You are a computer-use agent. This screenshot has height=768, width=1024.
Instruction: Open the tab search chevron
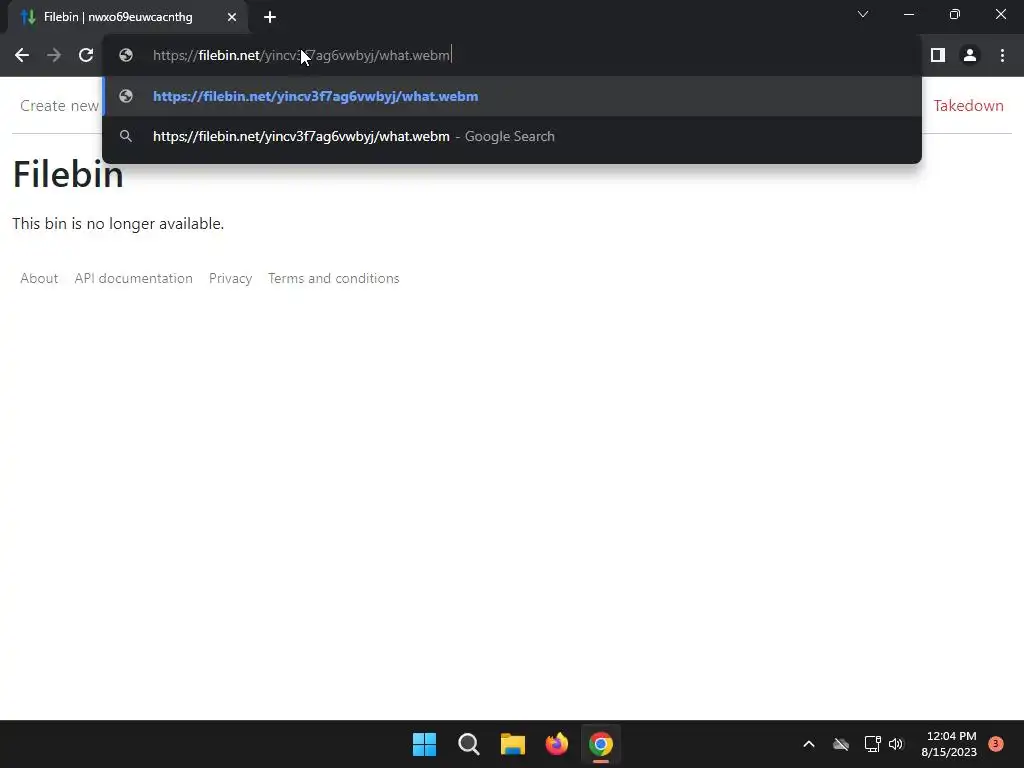tap(863, 14)
